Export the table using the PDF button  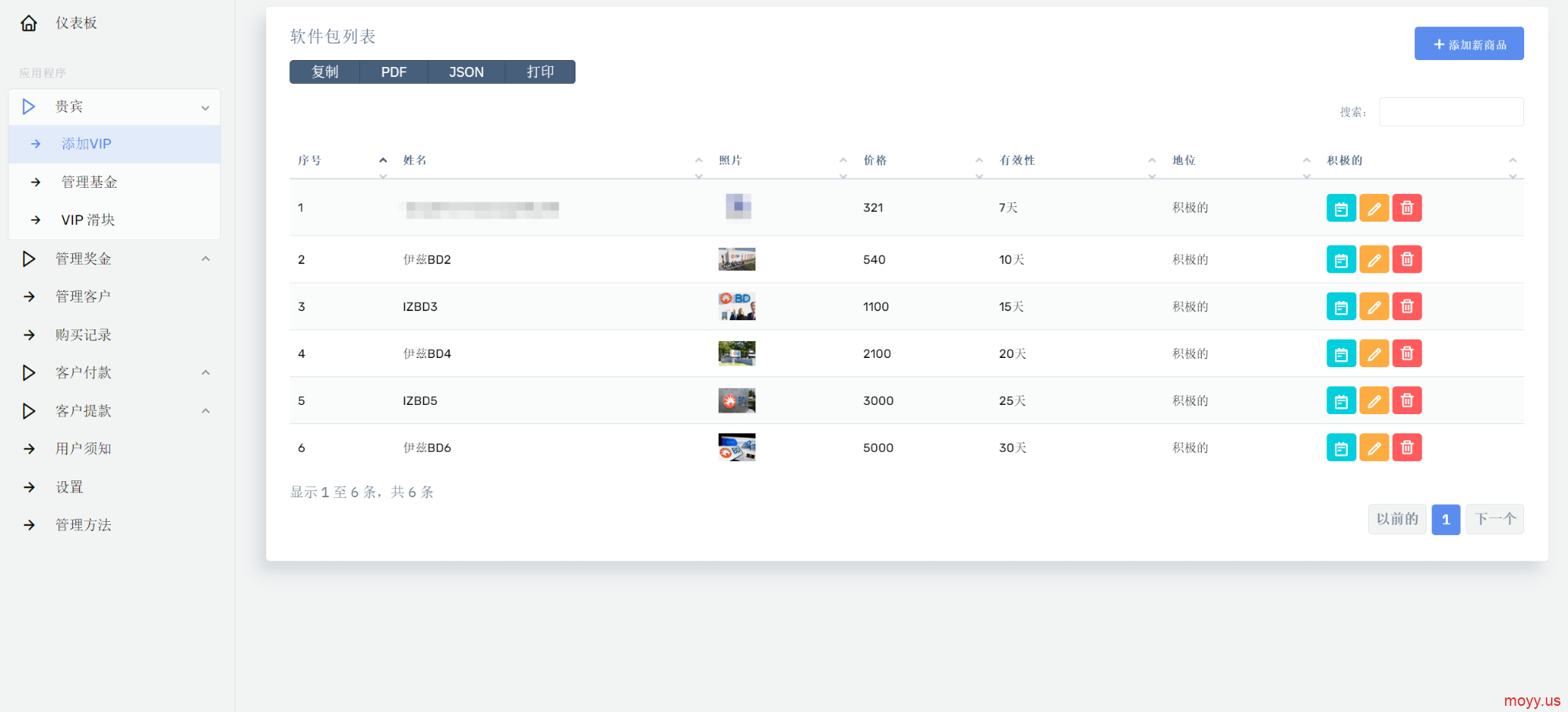click(x=393, y=72)
